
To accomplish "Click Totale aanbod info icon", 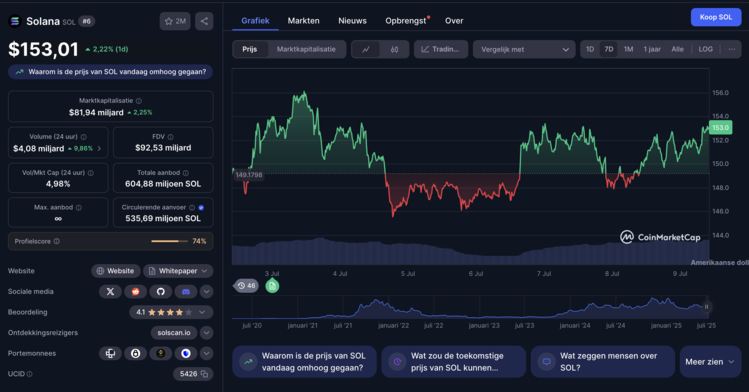I will [186, 173].
